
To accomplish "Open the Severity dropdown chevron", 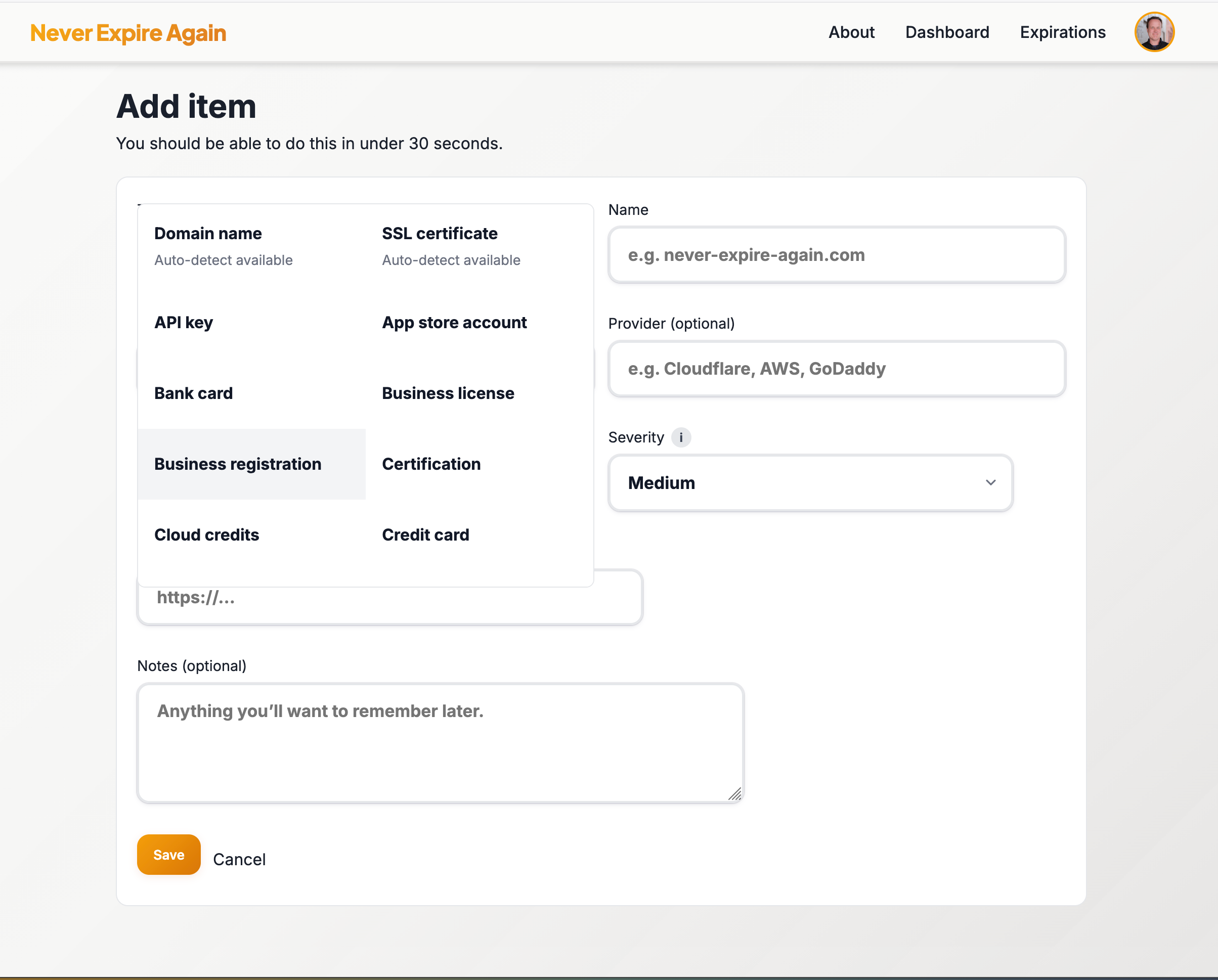I will (x=990, y=483).
